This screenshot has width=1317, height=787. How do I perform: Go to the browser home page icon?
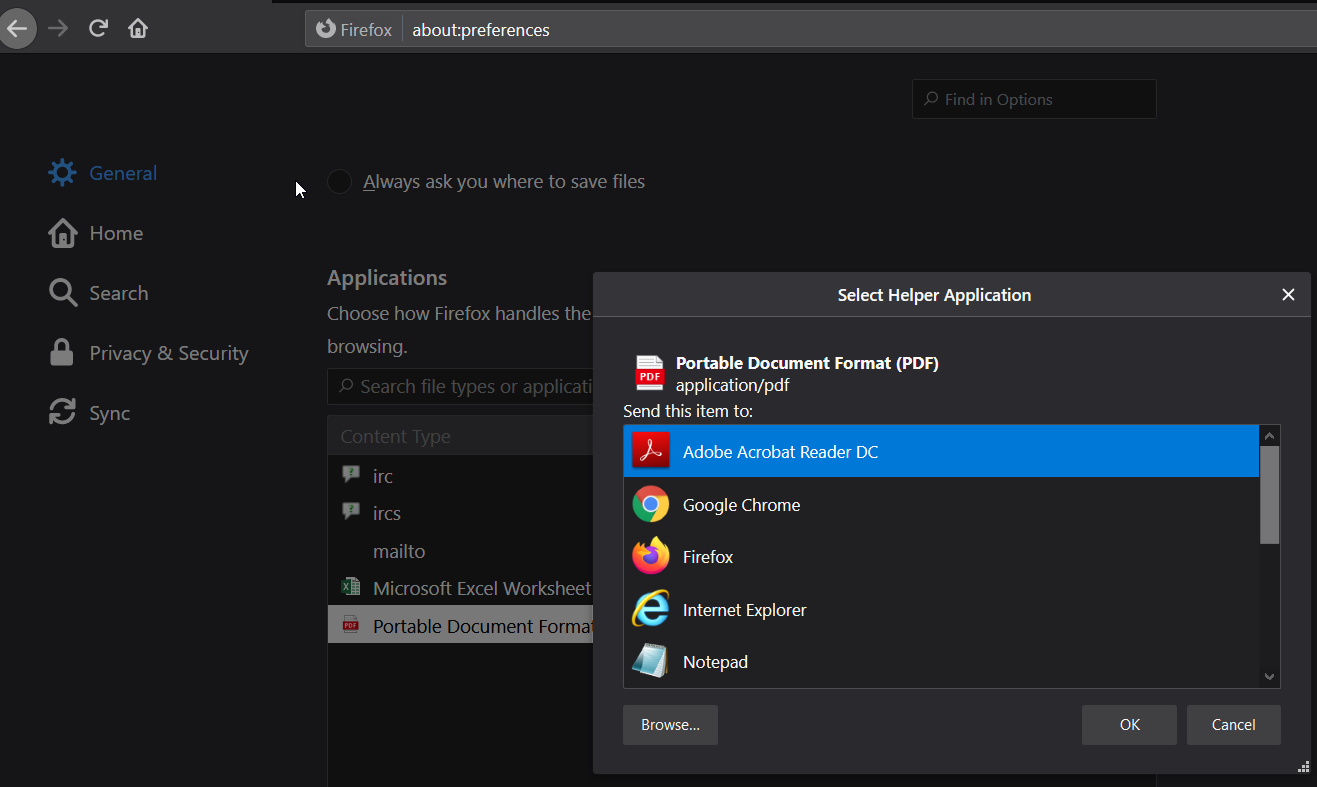(138, 28)
